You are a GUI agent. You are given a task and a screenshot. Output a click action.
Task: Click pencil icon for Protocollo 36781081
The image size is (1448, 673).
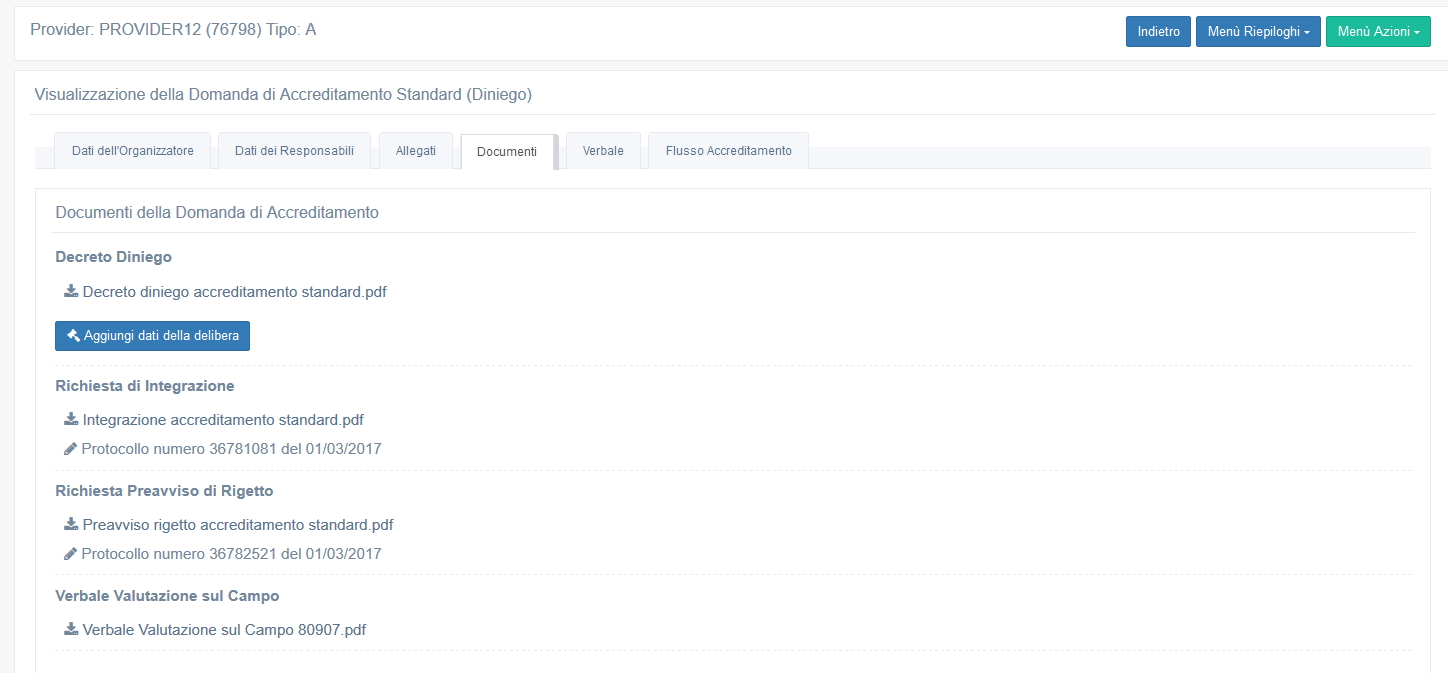click(71, 449)
